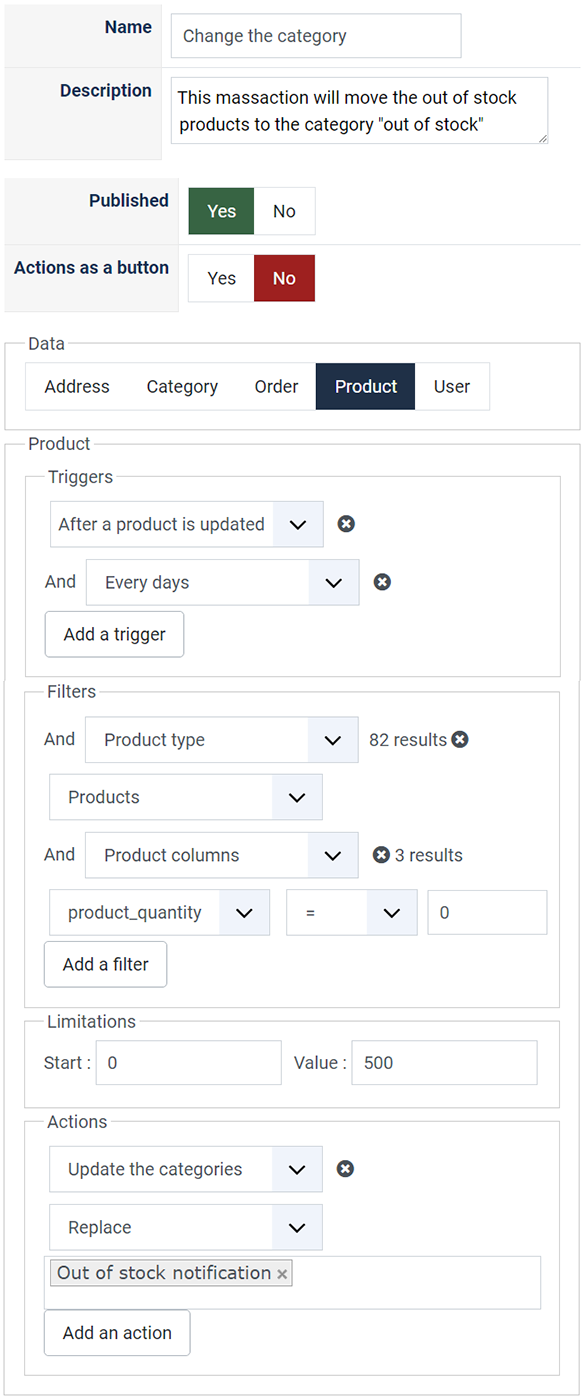Remove the 'After a product is updated' trigger

coord(346,524)
